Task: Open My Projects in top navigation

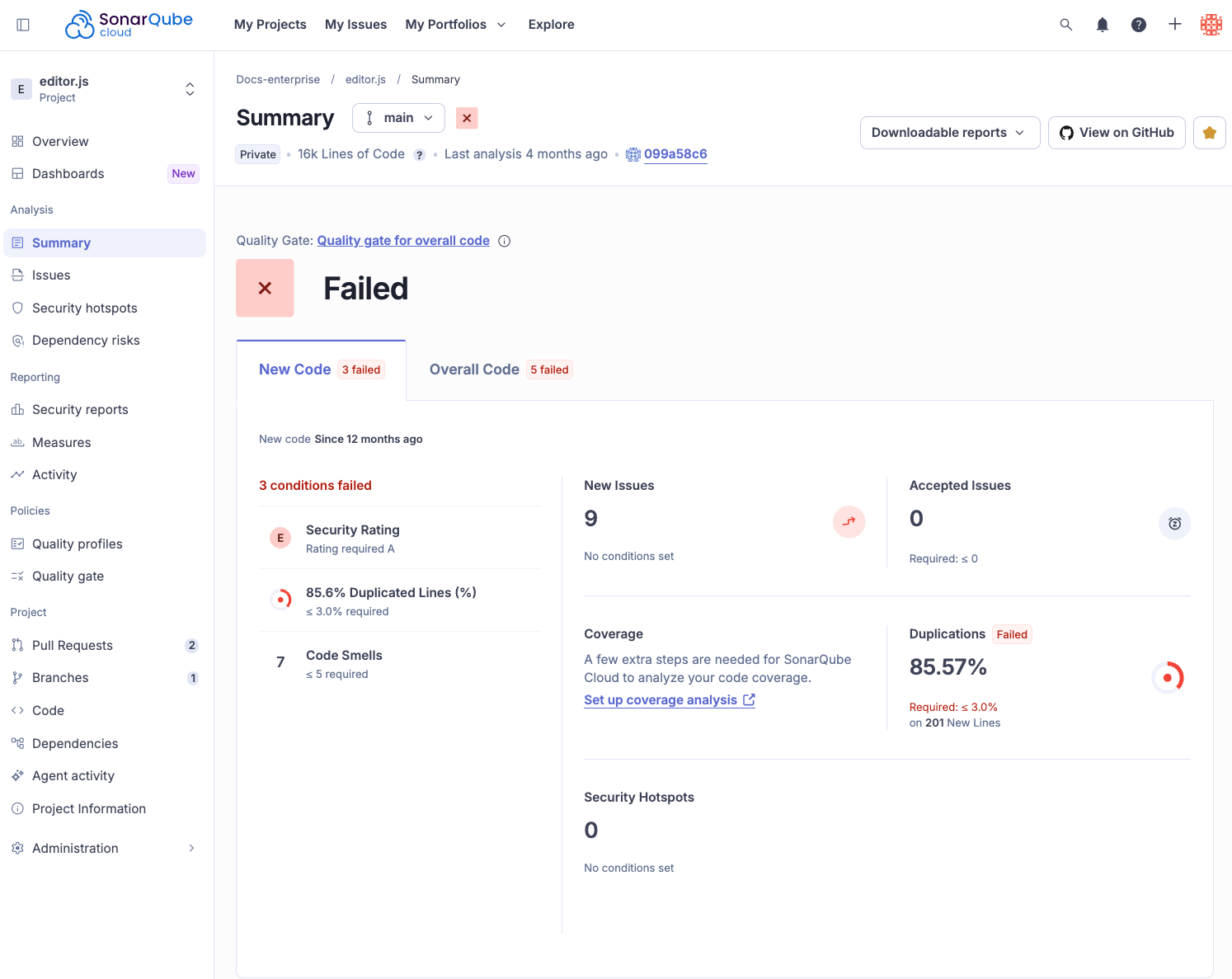Action: point(270,25)
